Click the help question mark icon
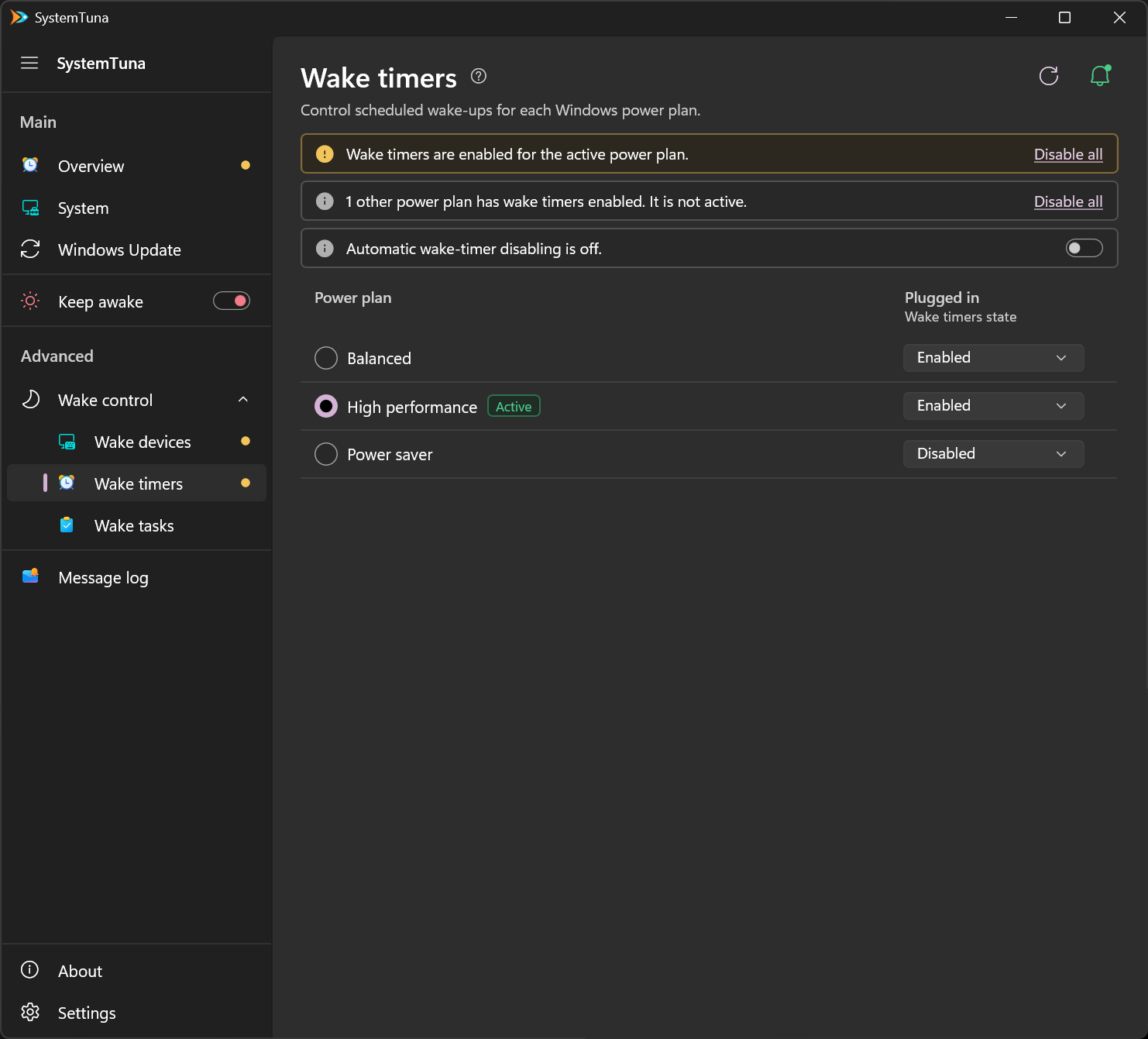1148x1039 pixels. pos(479,76)
